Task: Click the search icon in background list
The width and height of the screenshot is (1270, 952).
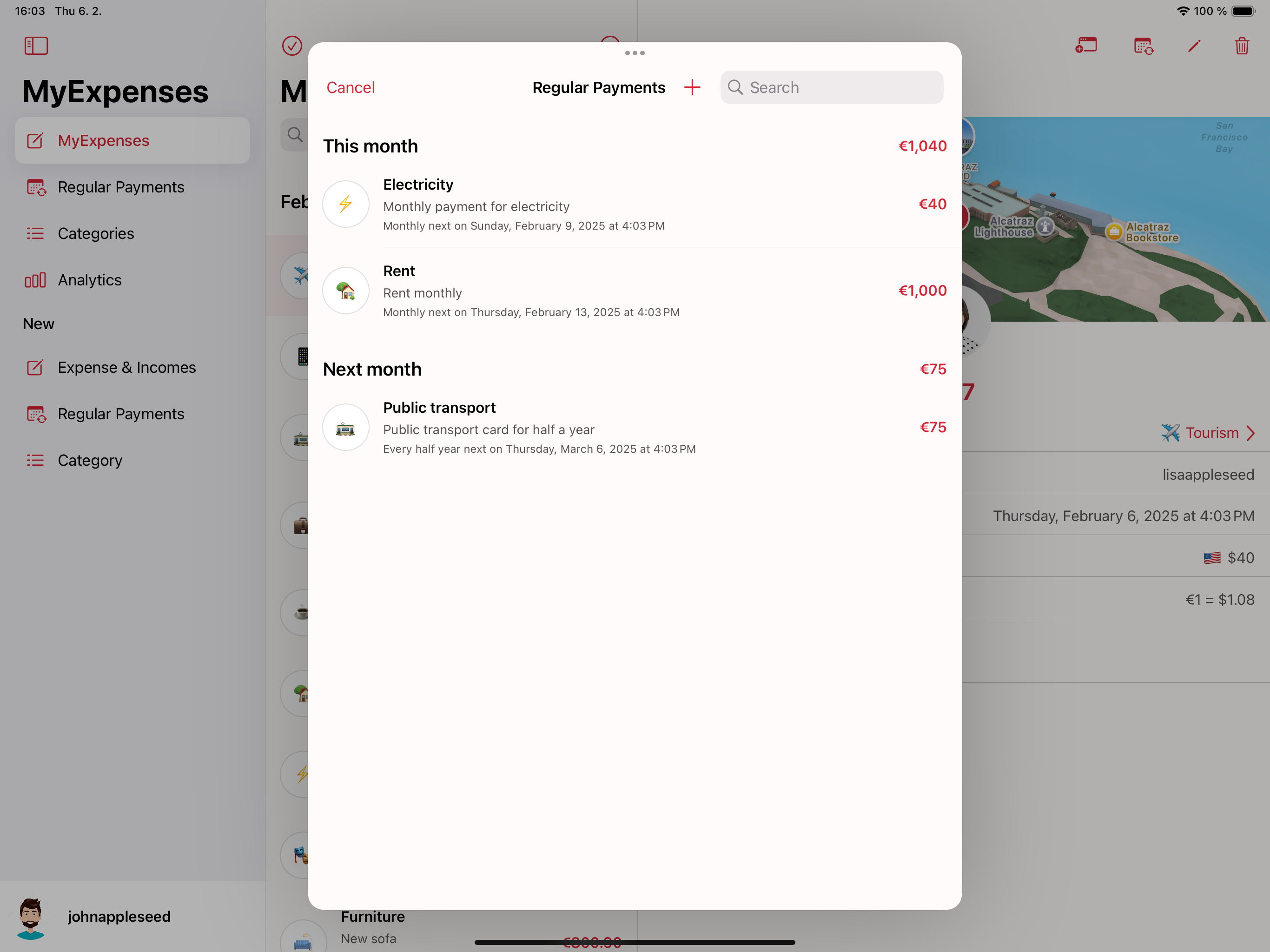Action: coord(295,135)
